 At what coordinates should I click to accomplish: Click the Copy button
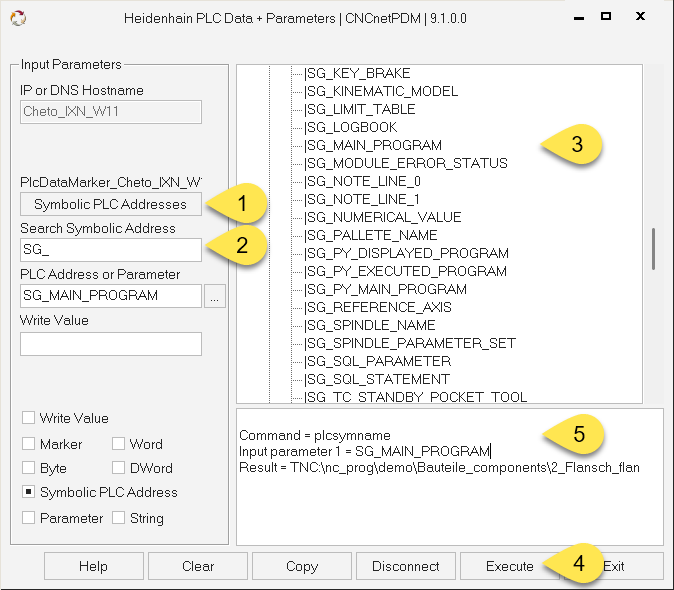click(x=302, y=566)
